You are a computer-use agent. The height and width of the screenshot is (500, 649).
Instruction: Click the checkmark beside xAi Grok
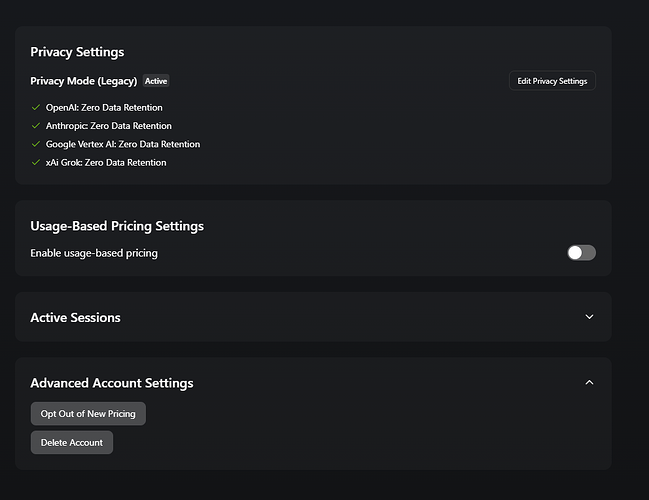(x=36, y=162)
